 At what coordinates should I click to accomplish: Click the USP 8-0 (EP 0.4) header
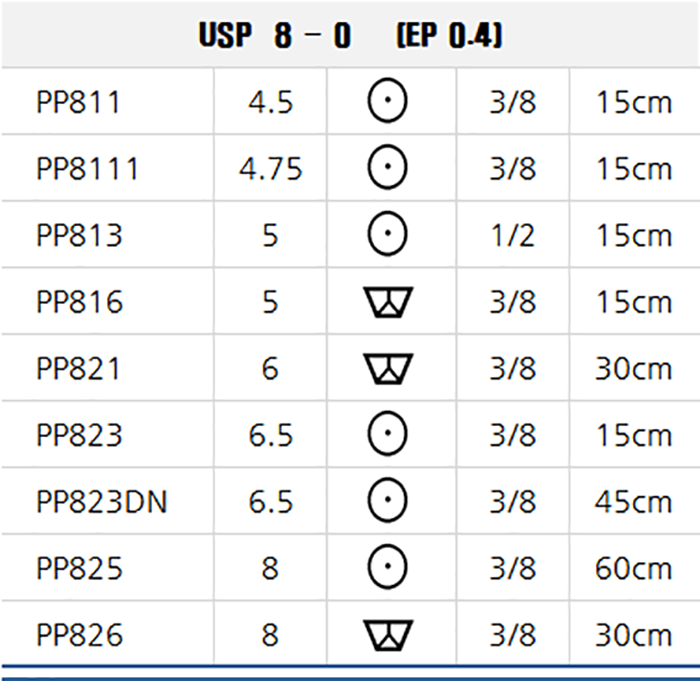click(351, 35)
